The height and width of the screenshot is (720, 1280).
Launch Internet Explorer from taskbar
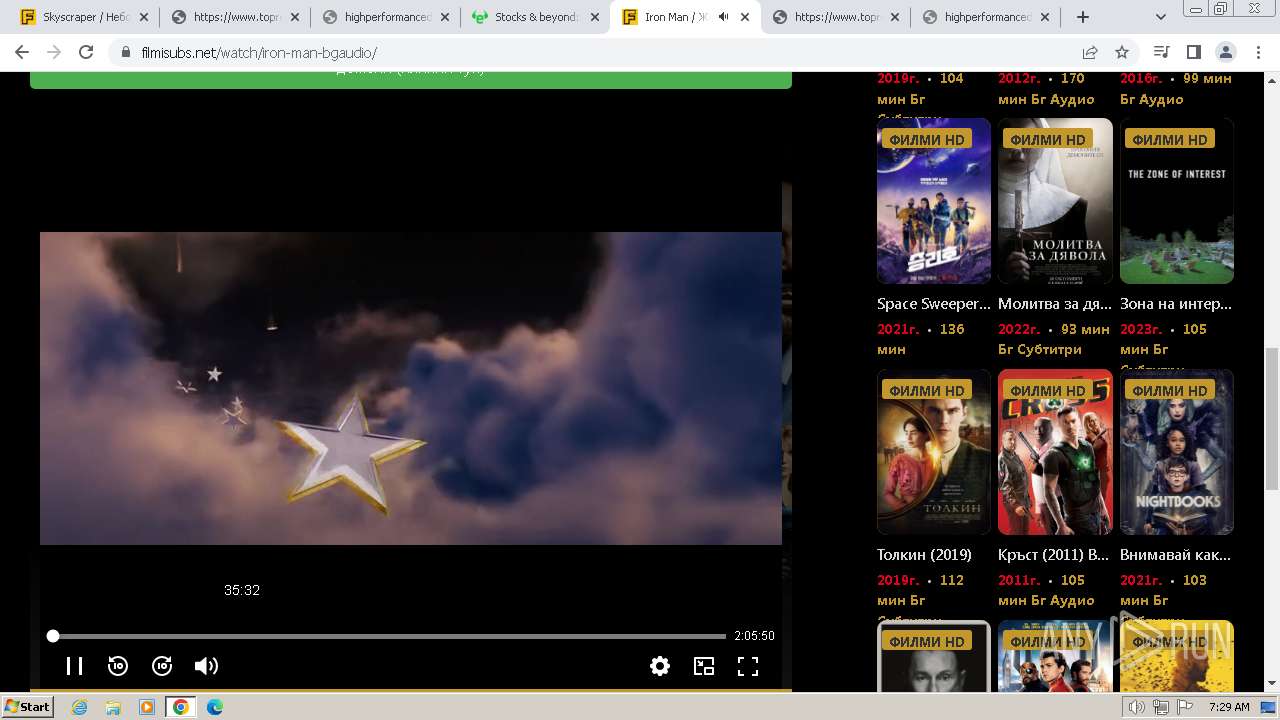(80, 707)
